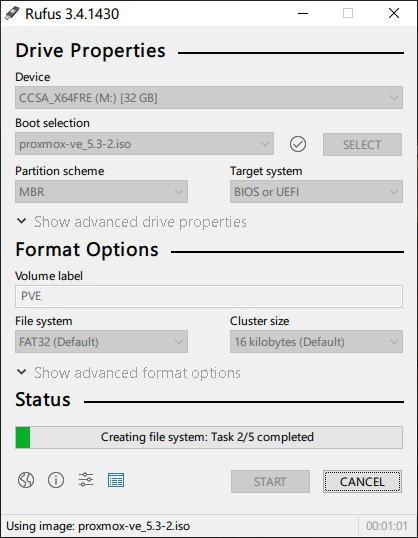Open the File system FAT32 dropdown

pyautogui.click(x=101, y=341)
